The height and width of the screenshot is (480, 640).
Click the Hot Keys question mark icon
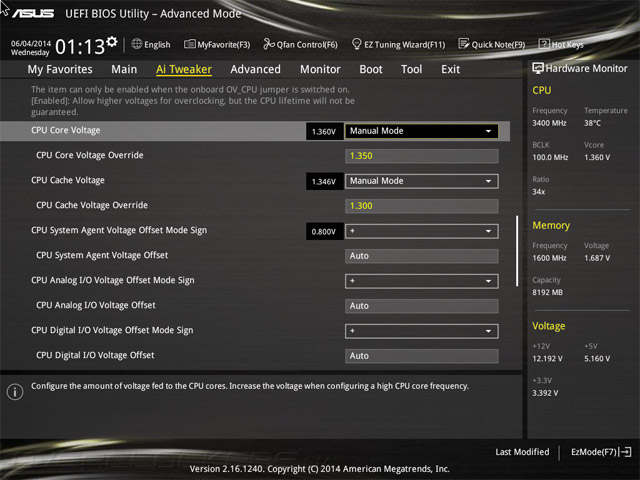pos(544,44)
